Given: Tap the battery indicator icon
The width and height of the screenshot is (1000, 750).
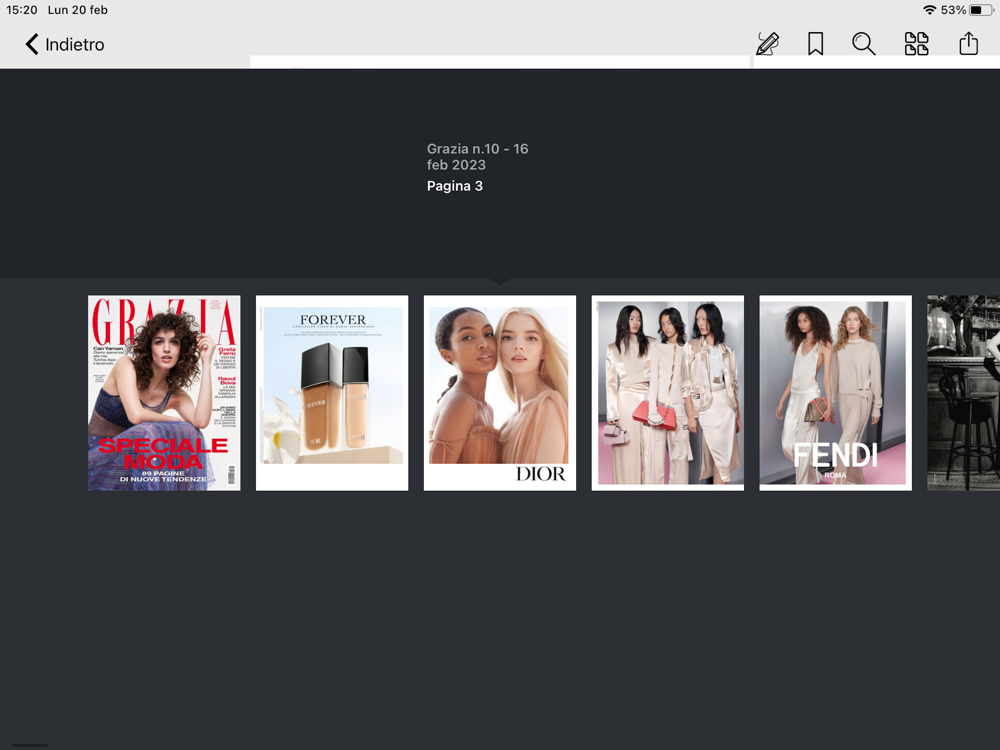Looking at the screenshot, I should pyautogui.click(x=982, y=10).
